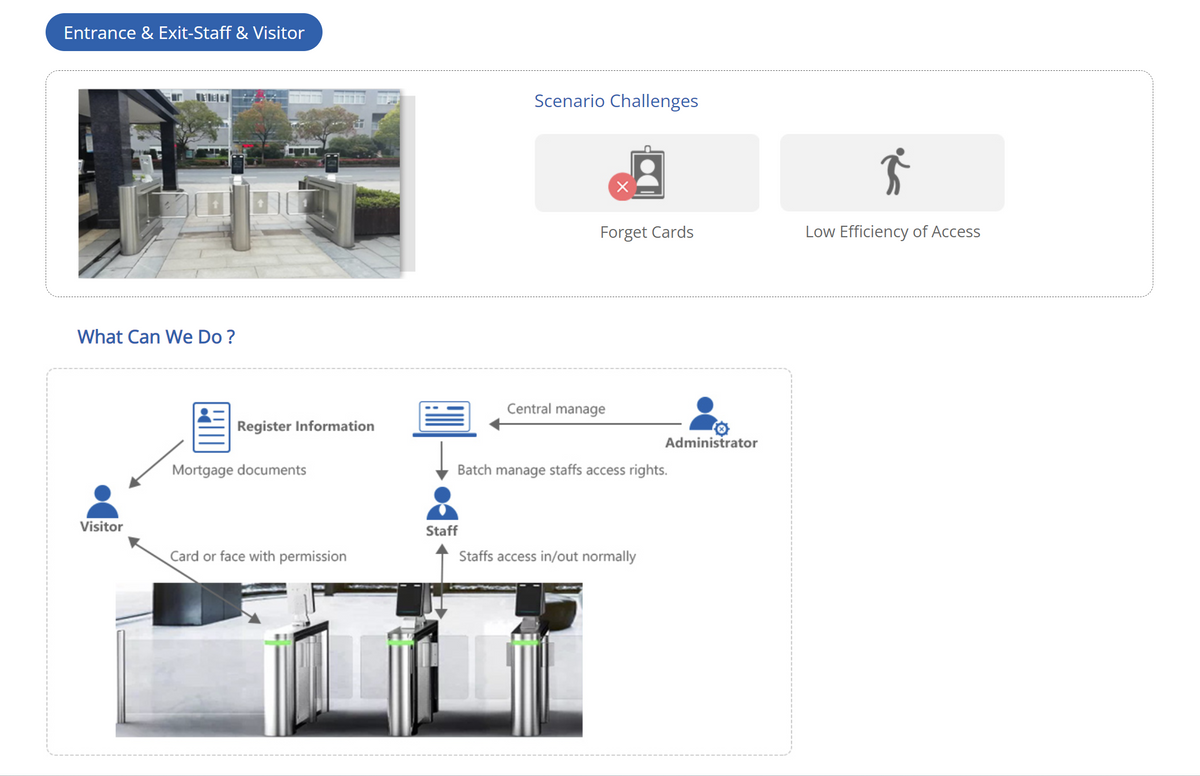Select the 'Low Efficiency of Access' label
This screenshot has width=1200, height=776.
click(x=893, y=232)
